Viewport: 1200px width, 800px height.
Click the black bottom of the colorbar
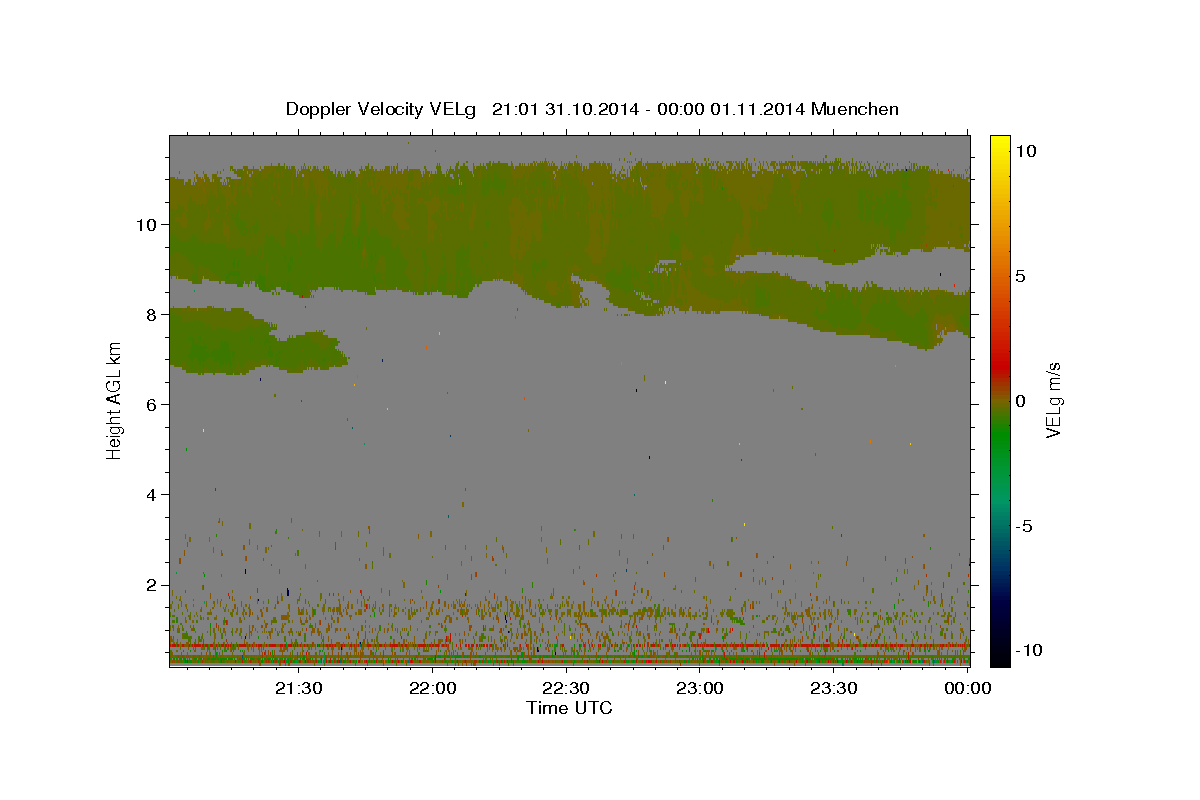pyautogui.click(x=1000, y=655)
